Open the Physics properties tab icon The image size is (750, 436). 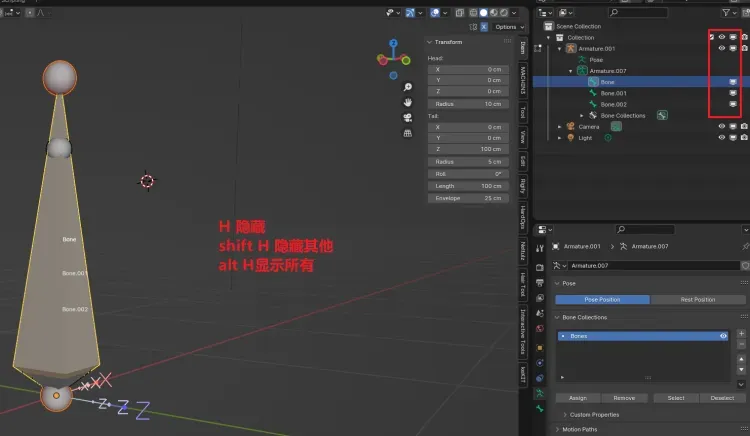pos(540,363)
